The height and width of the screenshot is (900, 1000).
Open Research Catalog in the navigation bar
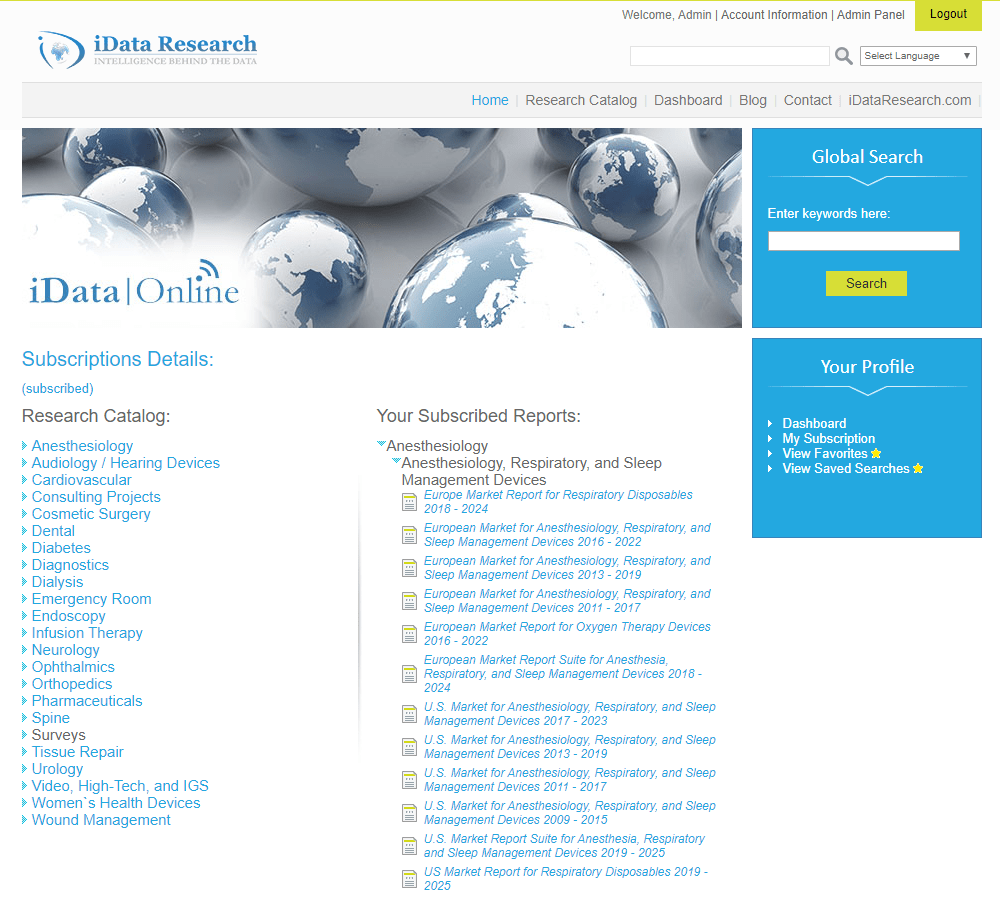581,100
